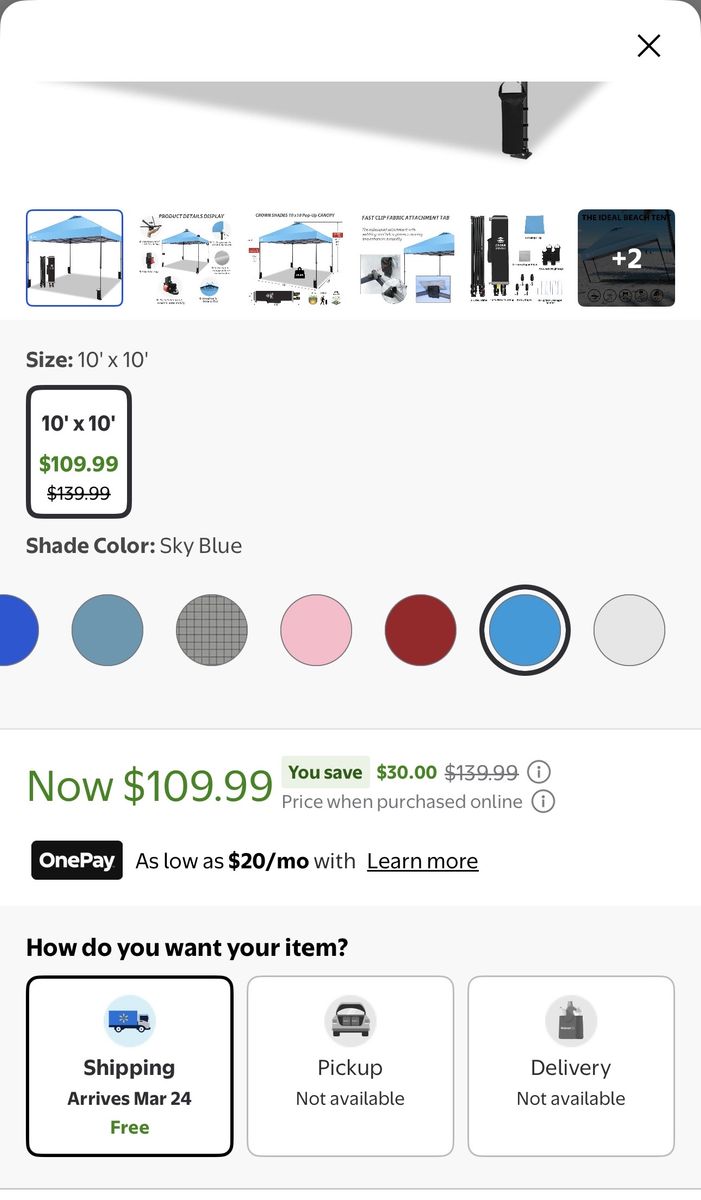This screenshot has height=1200, width=701.
Task: Select the Shipping fulfillment option
Action: pos(130,1066)
